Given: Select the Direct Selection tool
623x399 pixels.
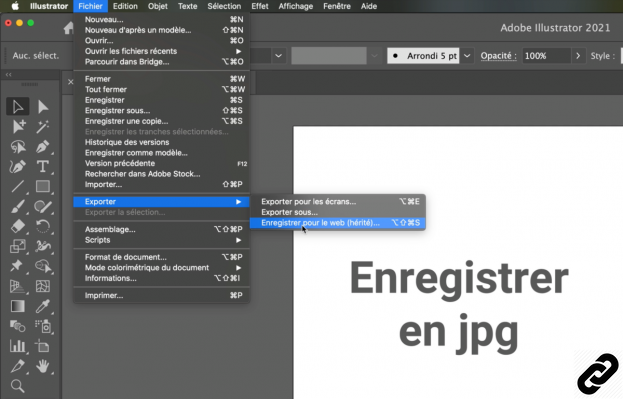Looking at the screenshot, I should [x=43, y=107].
